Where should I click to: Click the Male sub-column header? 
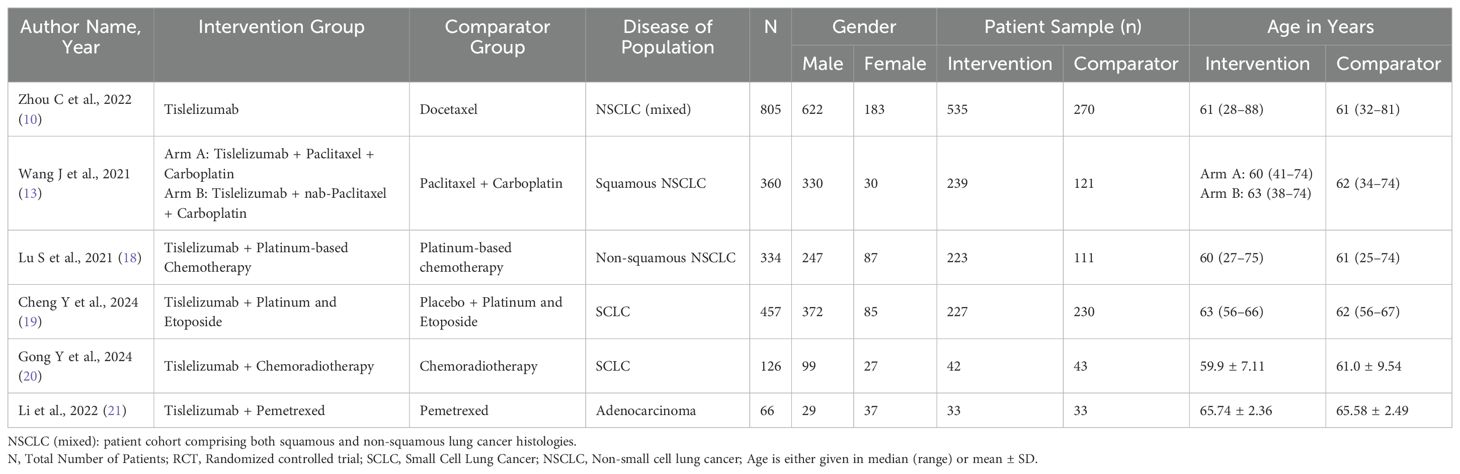click(822, 63)
